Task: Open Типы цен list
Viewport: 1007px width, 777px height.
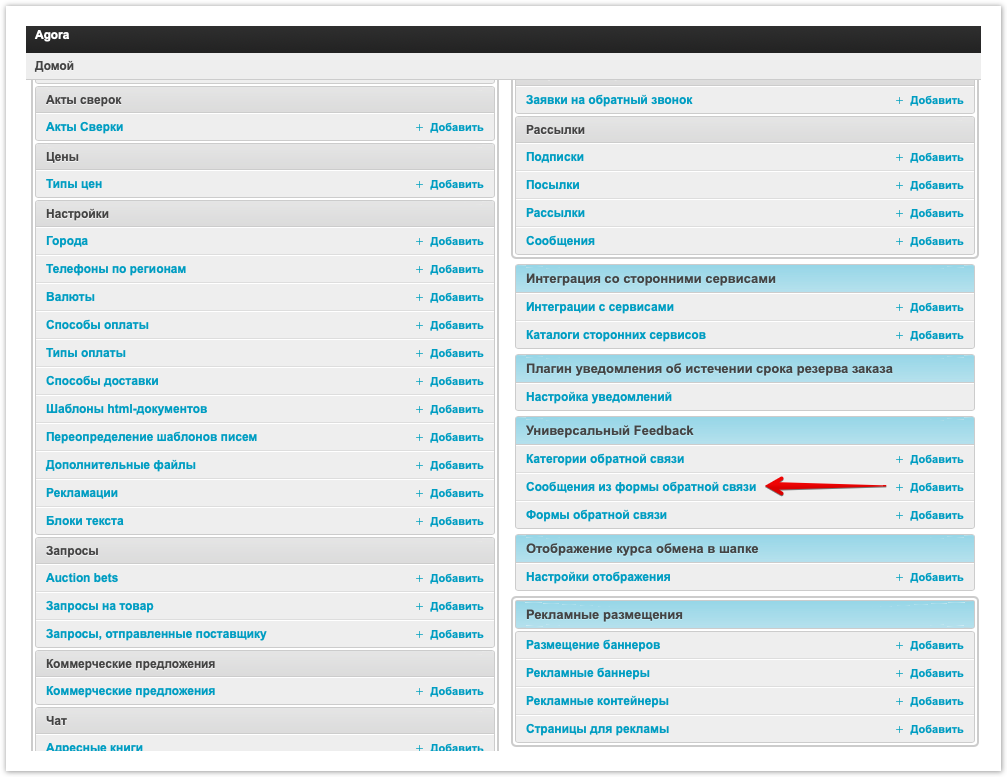Action: 74,184
